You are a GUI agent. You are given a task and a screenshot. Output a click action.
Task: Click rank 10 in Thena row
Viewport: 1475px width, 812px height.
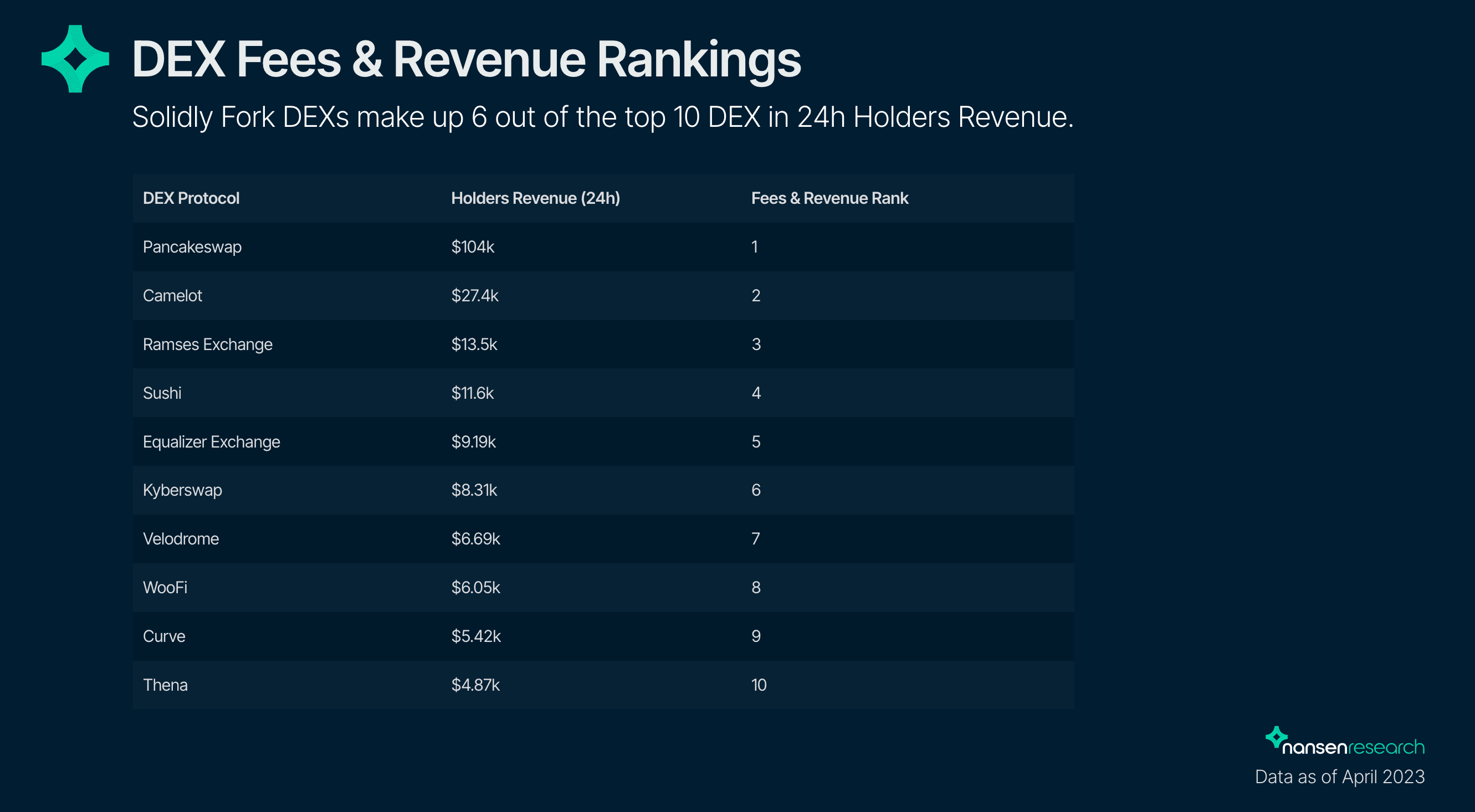point(759,685)
